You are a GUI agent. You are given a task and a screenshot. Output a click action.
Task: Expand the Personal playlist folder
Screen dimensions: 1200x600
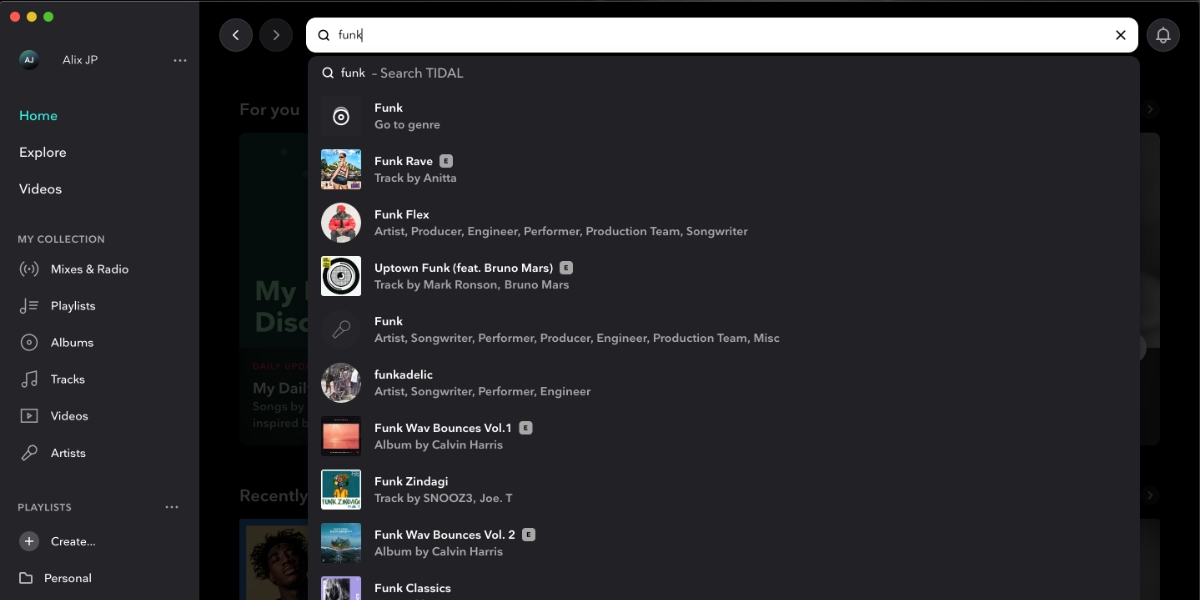coord(67,578)
